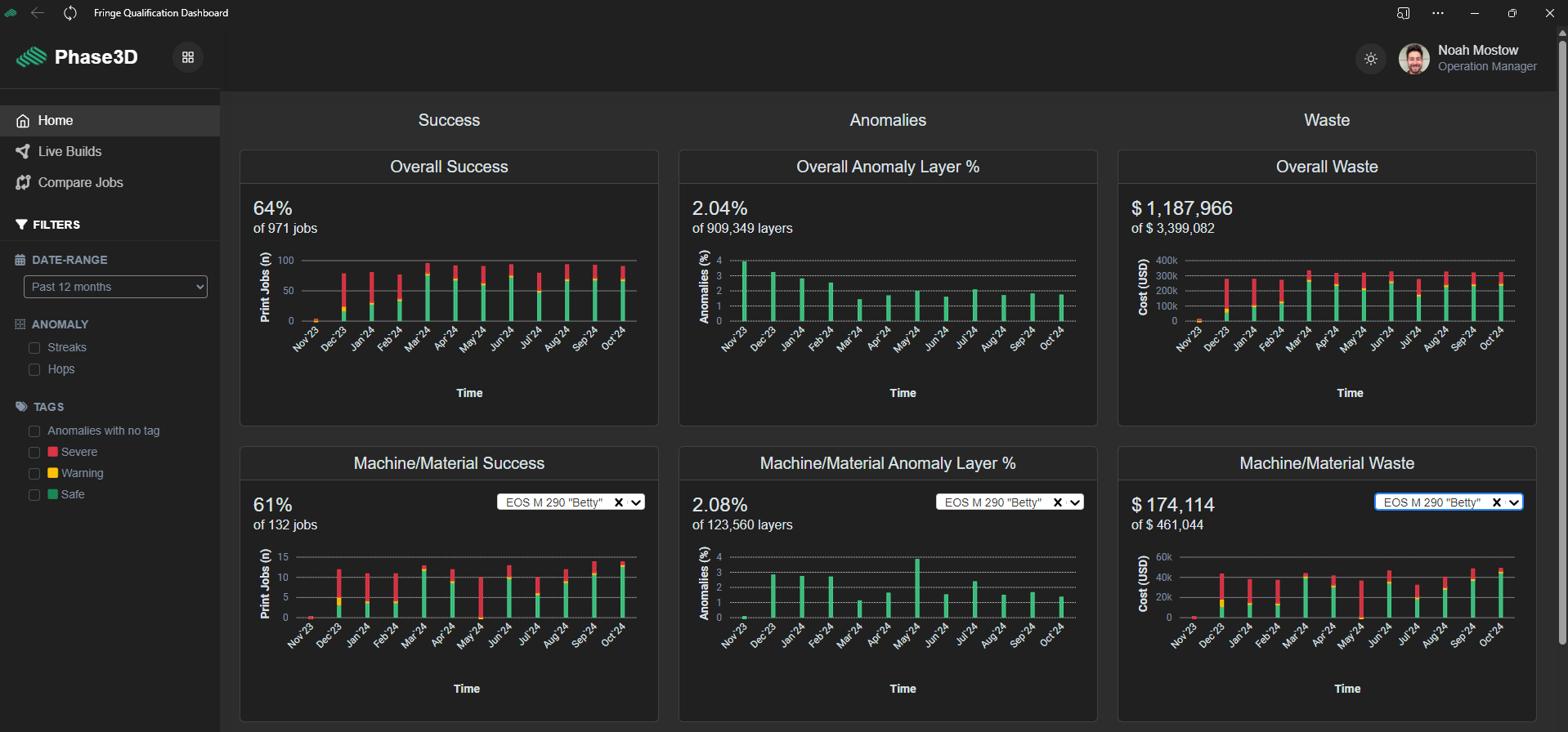Viewport: 1568px width, 732px height.
Task: Open the dashboard grid layout icon
Action: 188,57
